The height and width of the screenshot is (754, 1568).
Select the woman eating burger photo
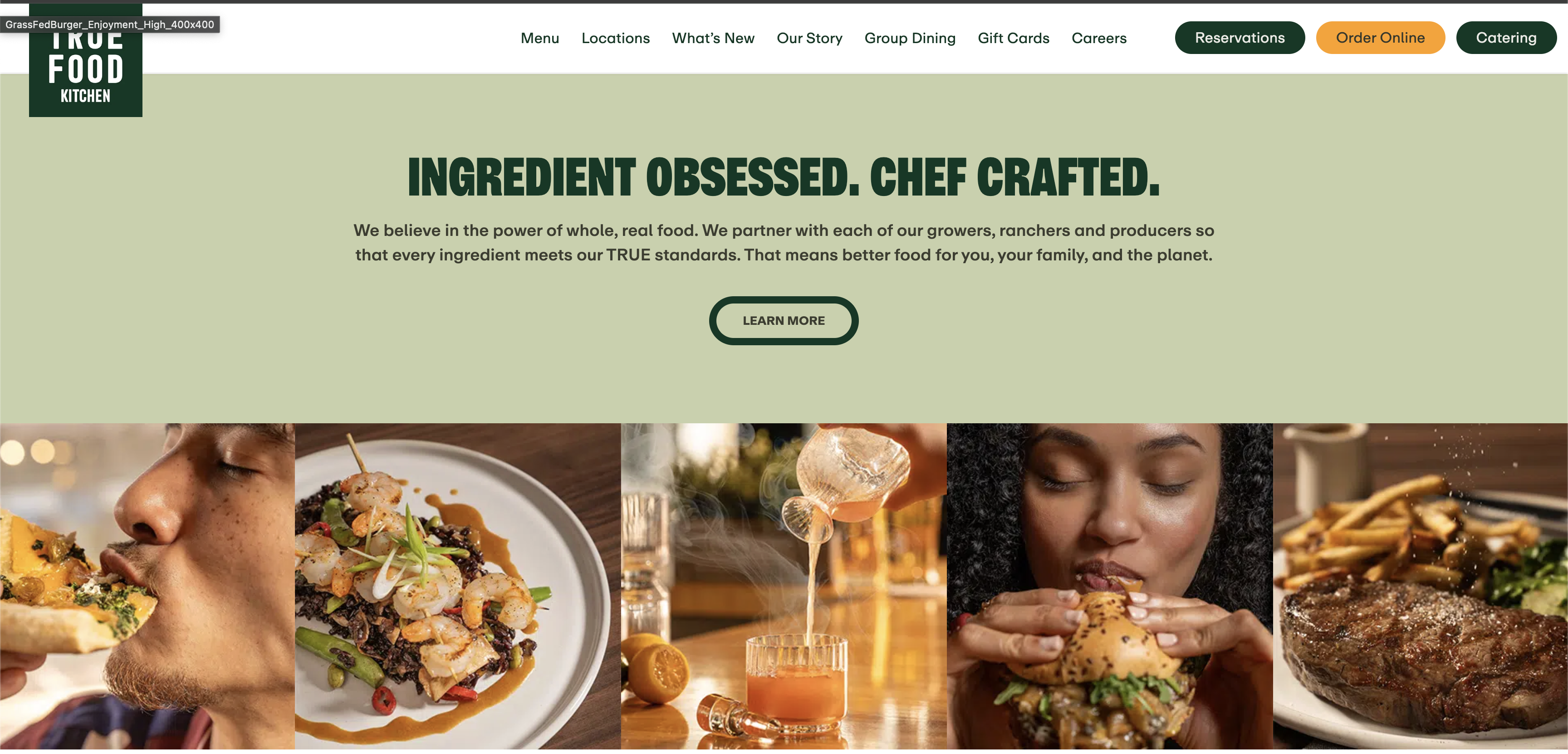click(1110, 586)
